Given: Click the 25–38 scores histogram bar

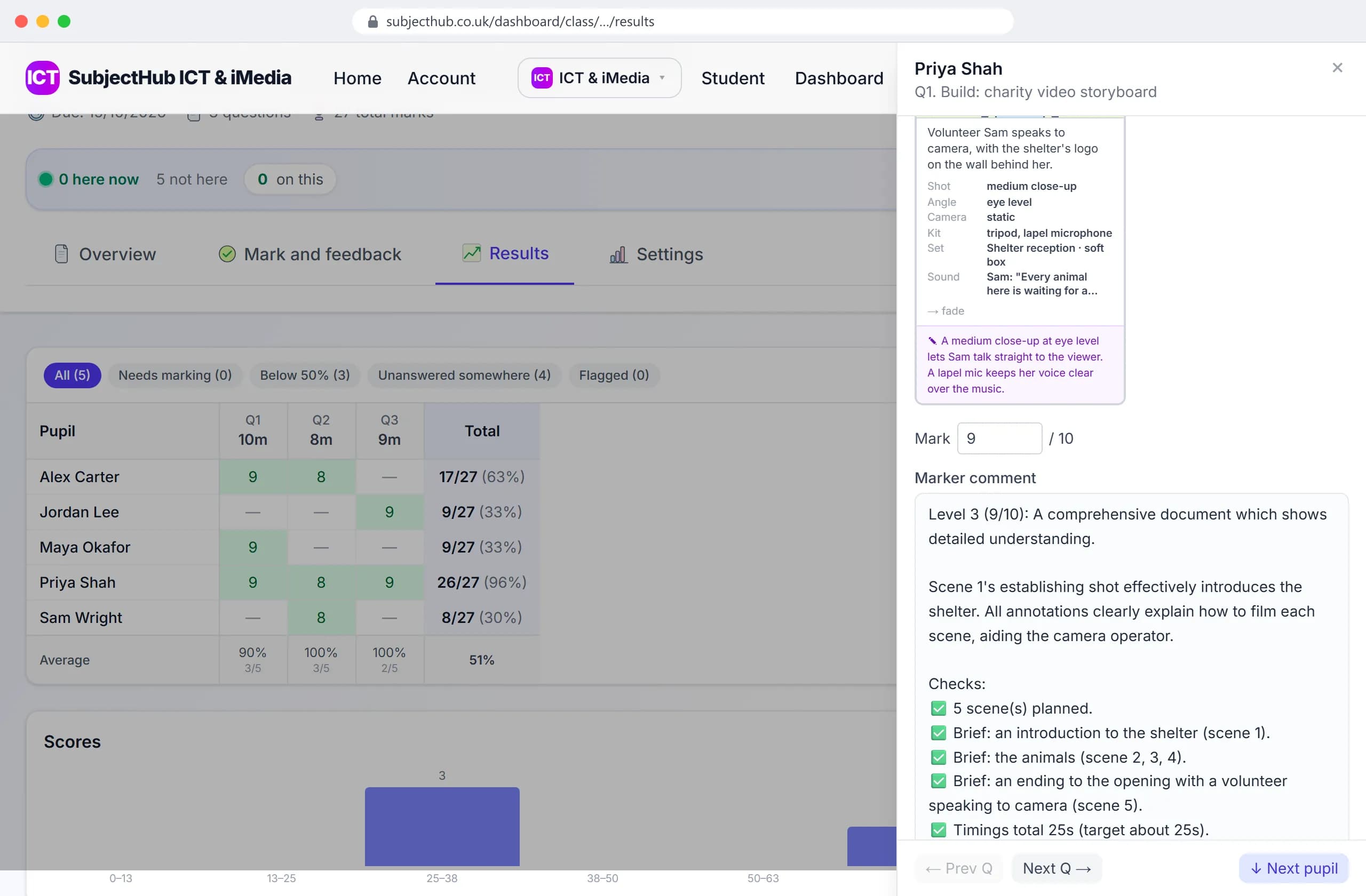Looking at the screenshot, I should click(442, 826).
